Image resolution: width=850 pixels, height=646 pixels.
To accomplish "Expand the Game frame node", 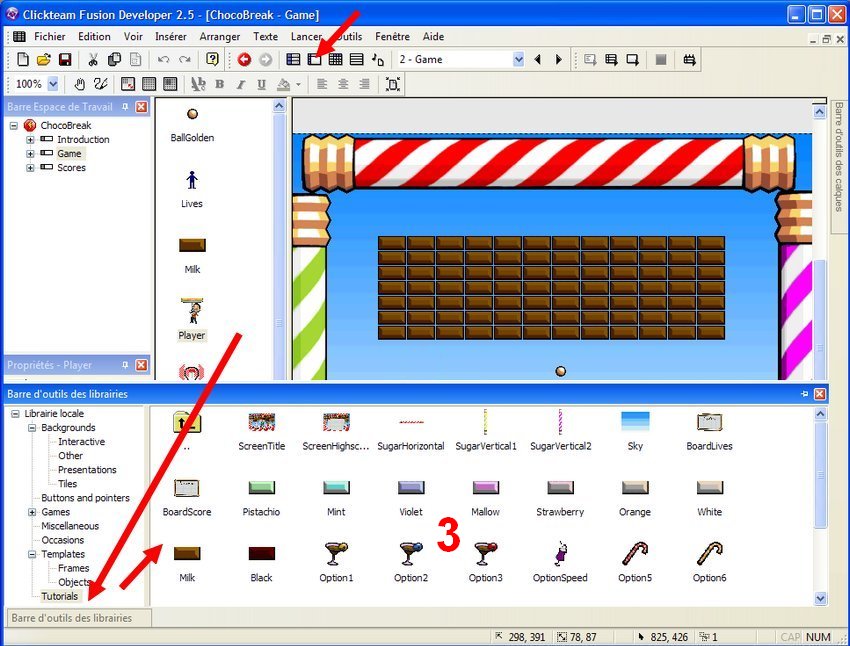I will click(x=30, y=154).
